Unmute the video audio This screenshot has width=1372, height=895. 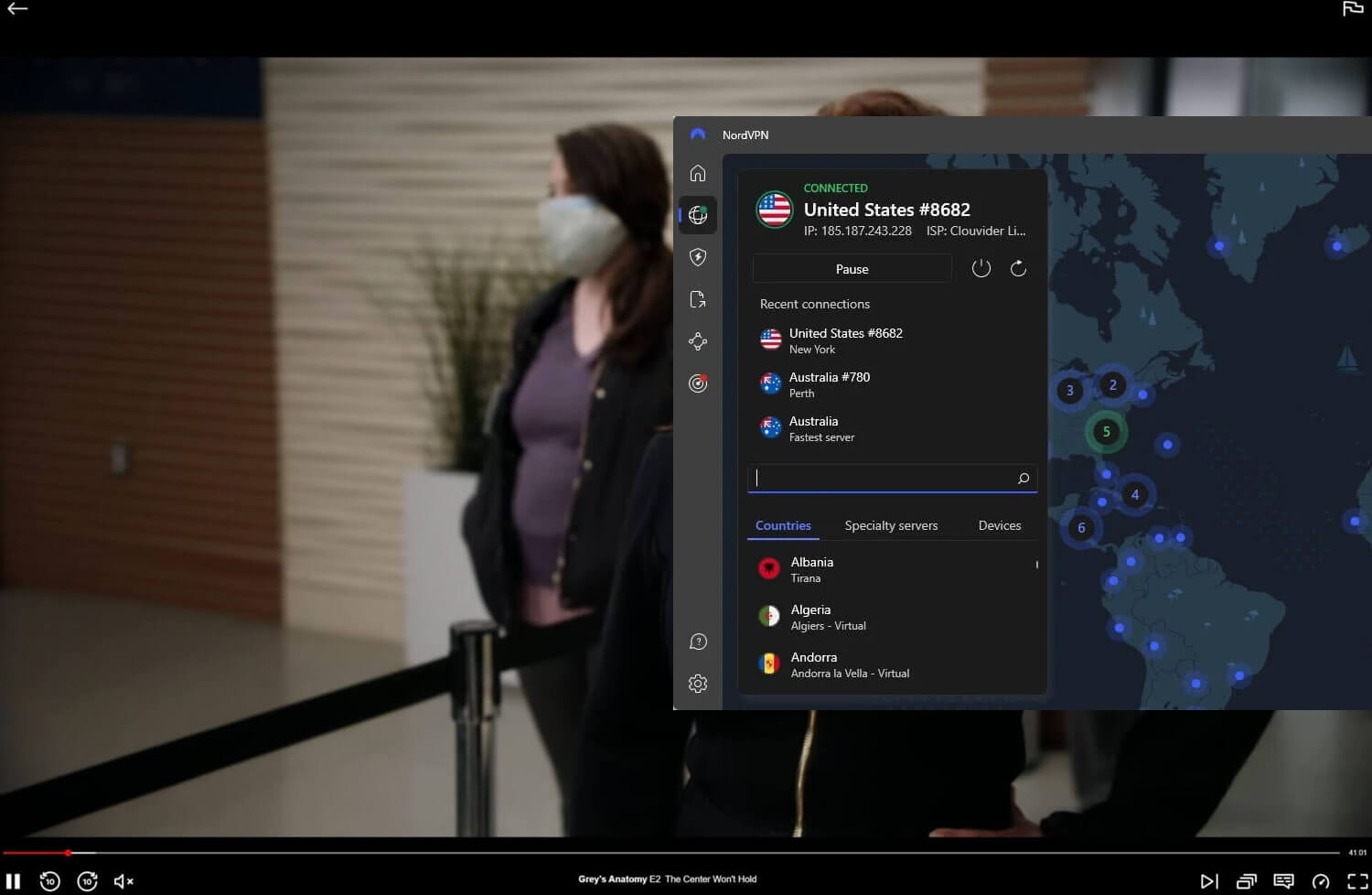point(123,880)
